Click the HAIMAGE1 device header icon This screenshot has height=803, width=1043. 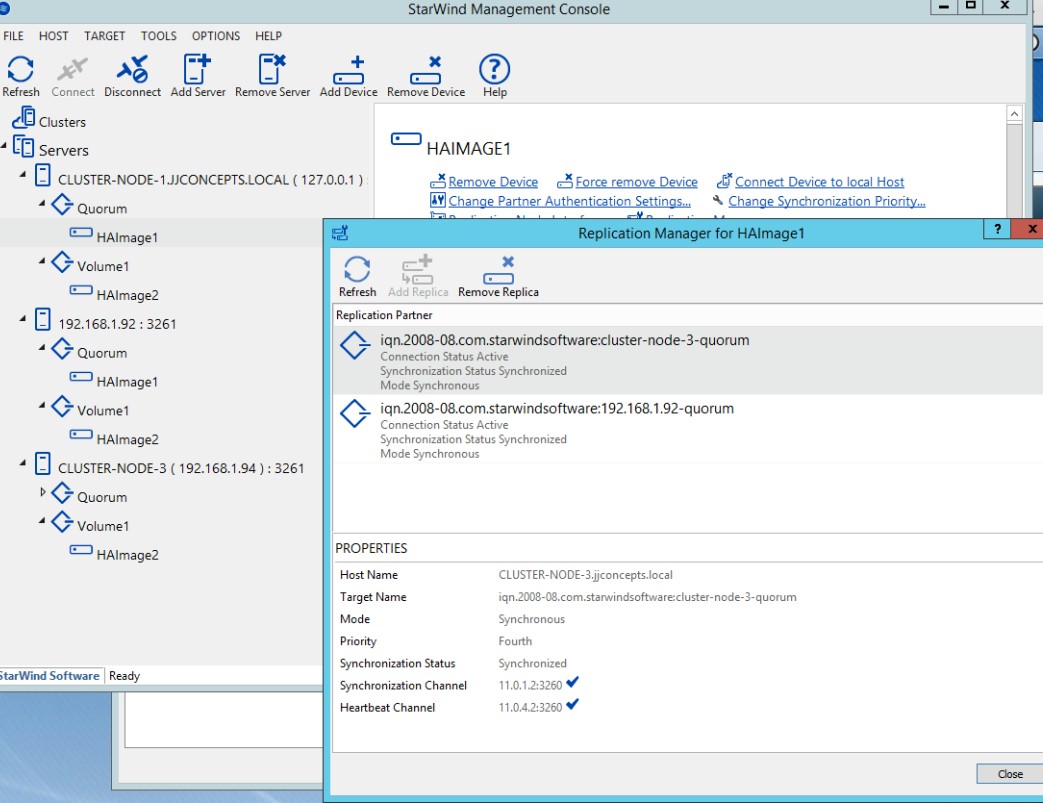(406, 139)
